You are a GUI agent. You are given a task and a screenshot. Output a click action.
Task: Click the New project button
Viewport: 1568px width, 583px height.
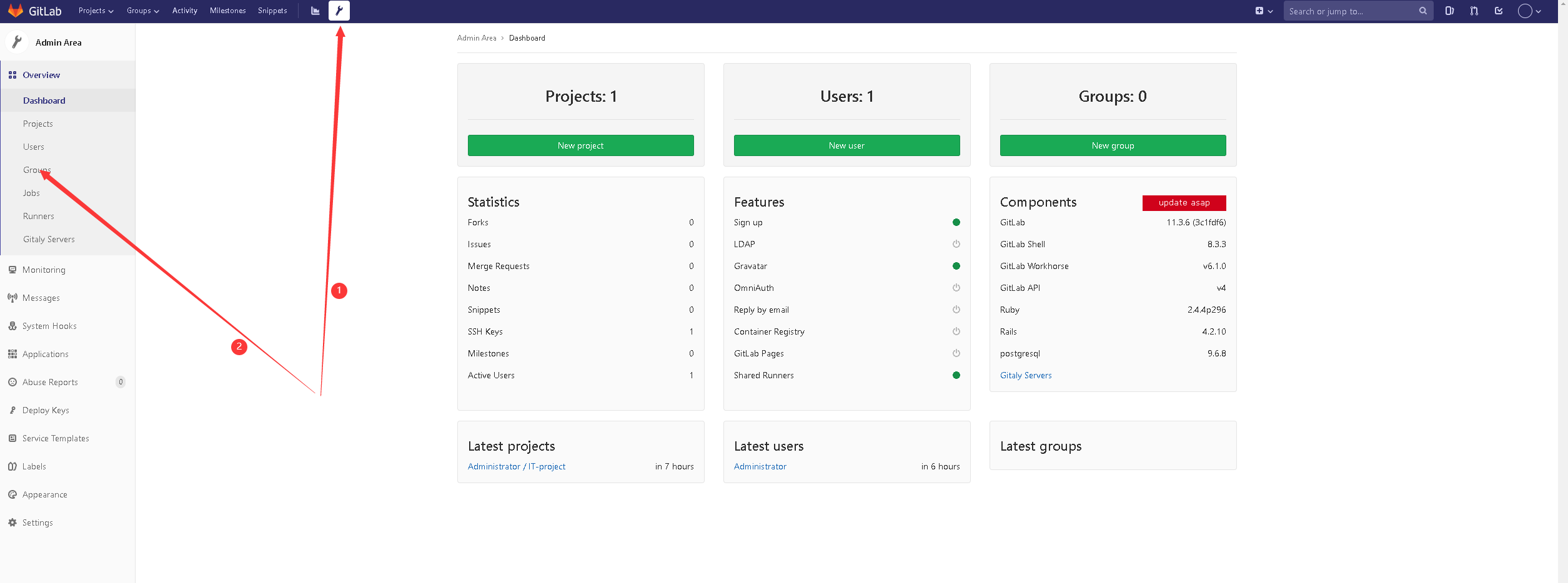point(581,145)
